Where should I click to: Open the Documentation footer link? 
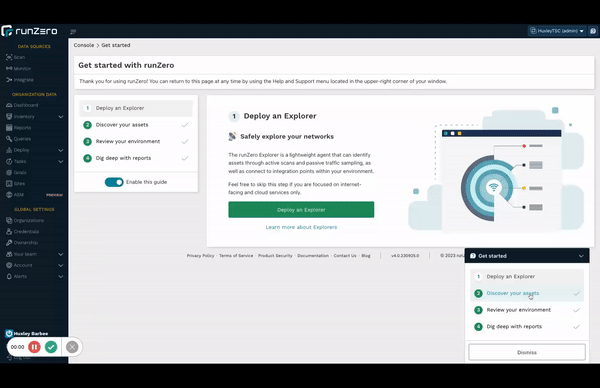tap(313, 256)
